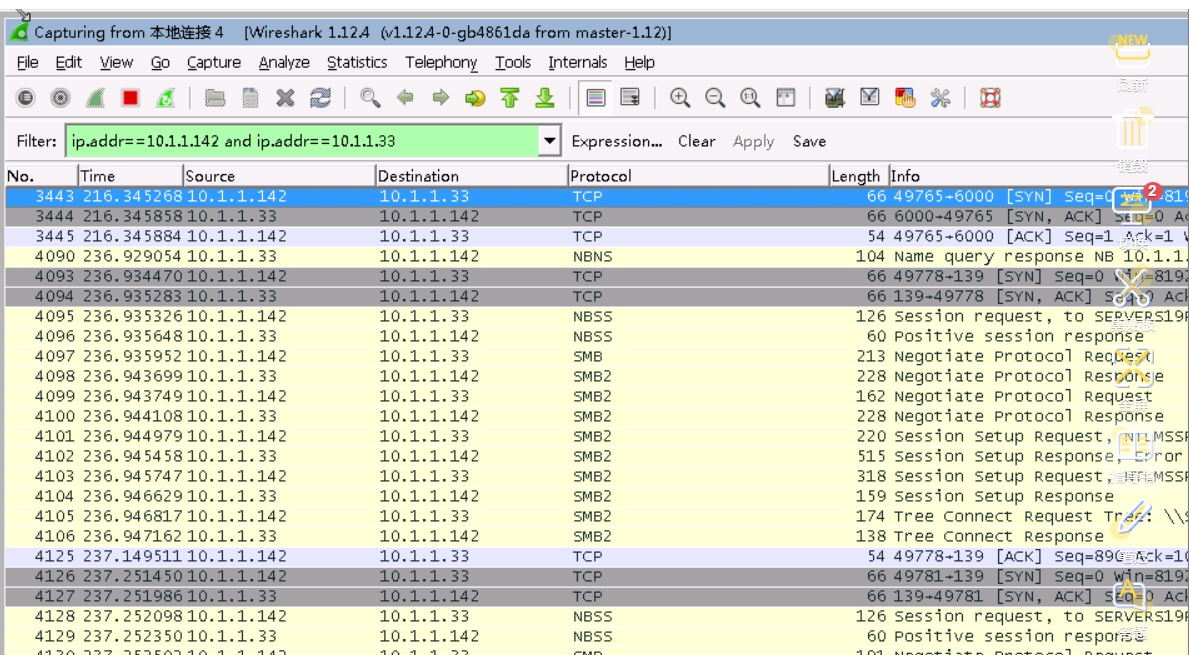Open the View menu
1189x655 pixels.
click(x=116, y=62)
